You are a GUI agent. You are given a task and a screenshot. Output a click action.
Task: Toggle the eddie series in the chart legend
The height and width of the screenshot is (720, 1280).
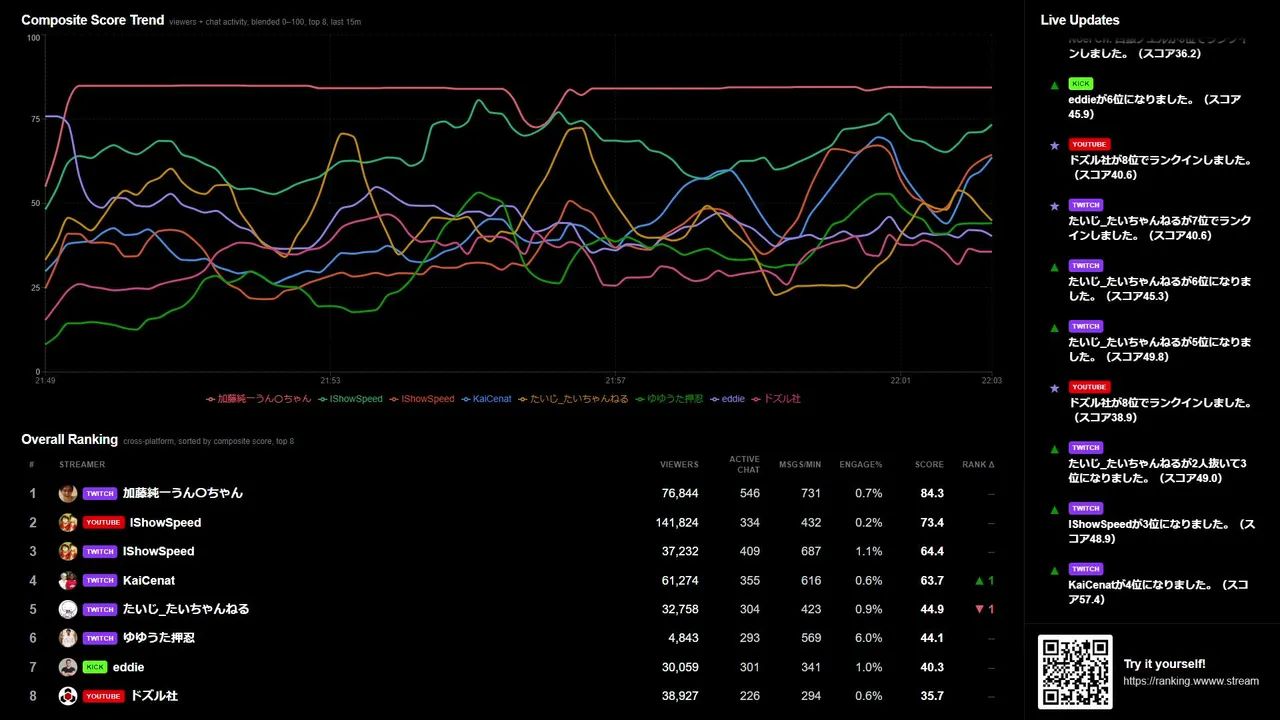click(x=727, y=399)
